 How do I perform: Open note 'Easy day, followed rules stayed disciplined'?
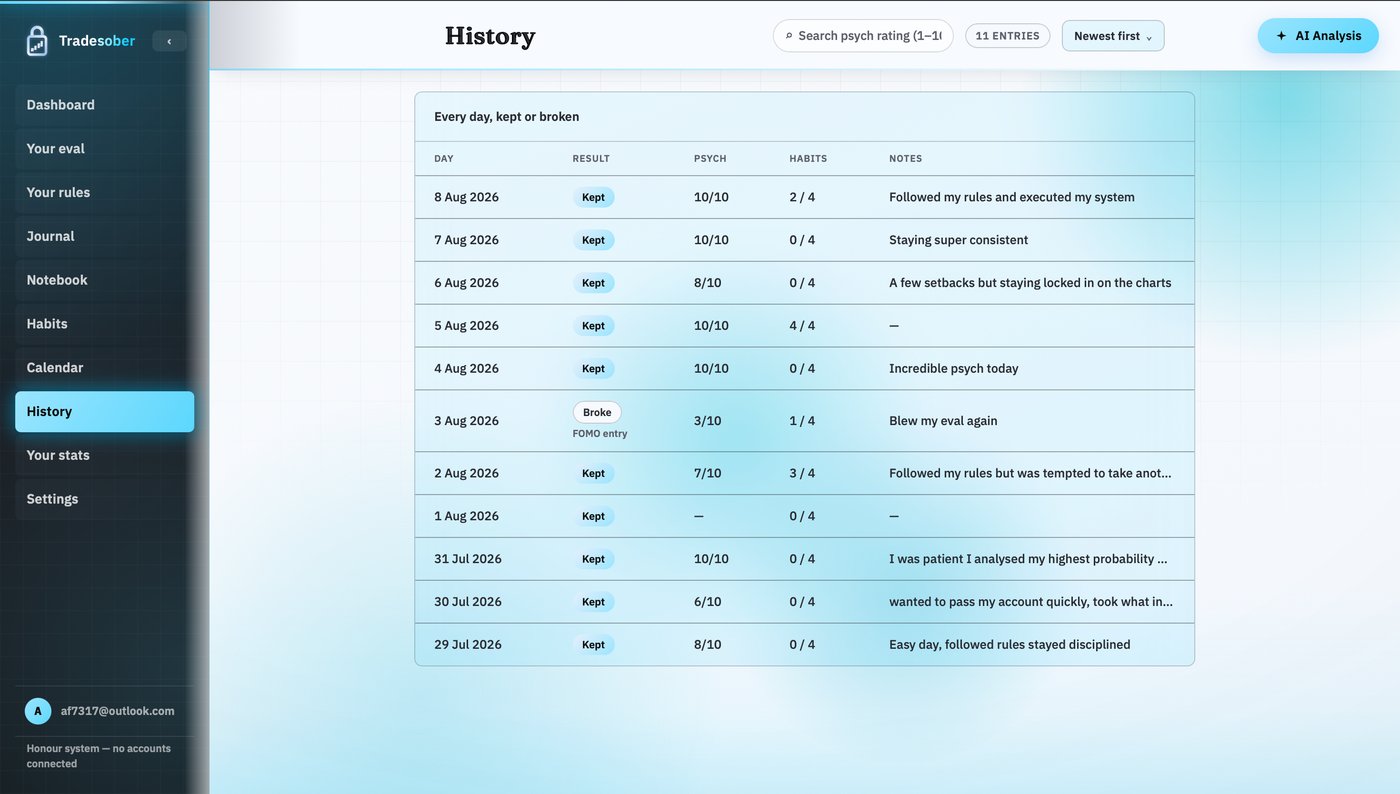[x=1010, y=645]
